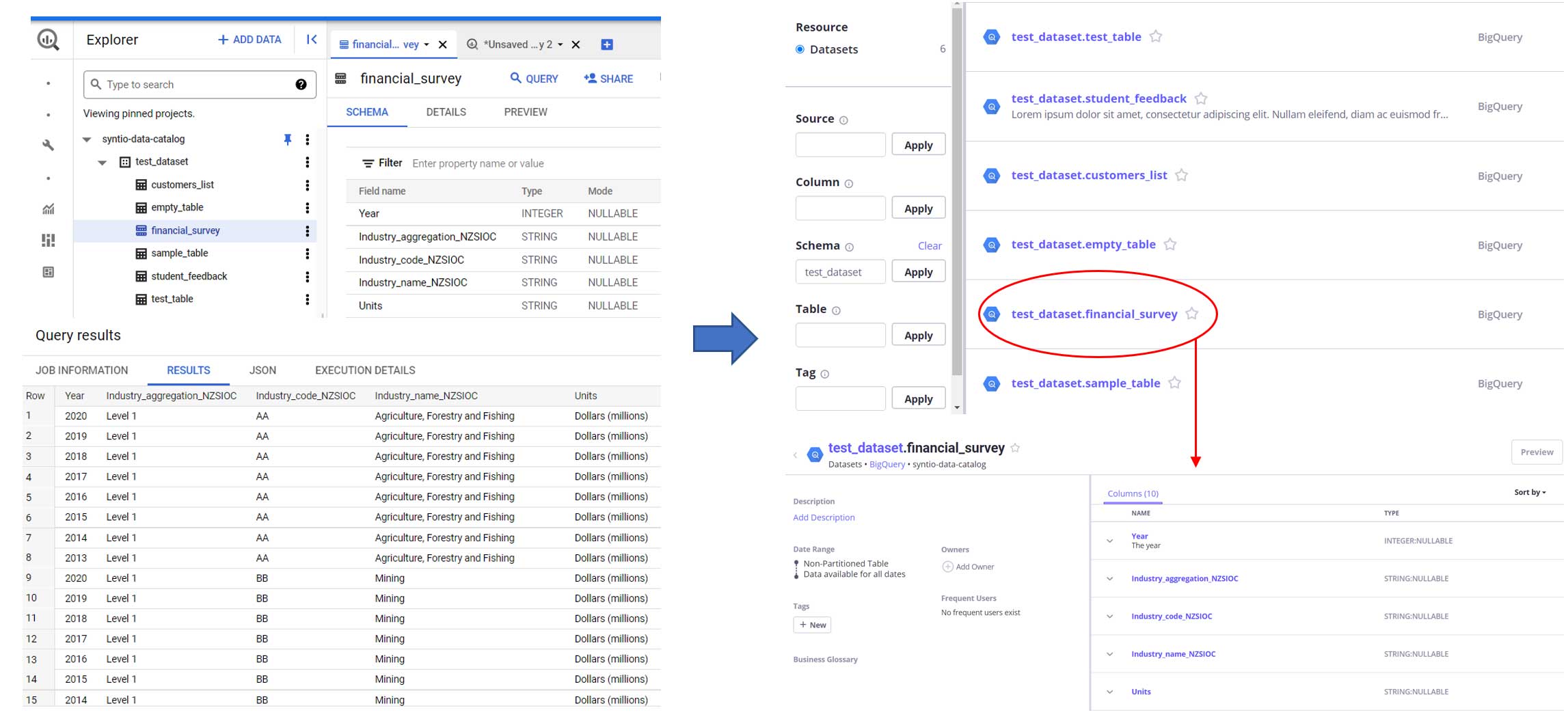Viewport: 1568px width, 719px height.
Task: Apply the Schema filter
Action: tap(918, 272)
